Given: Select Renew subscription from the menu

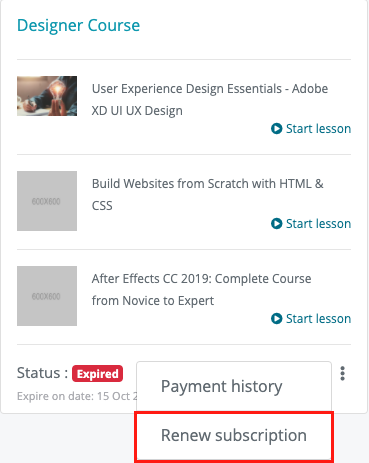Looking at the screenshot, I should [x=234, y=435].
